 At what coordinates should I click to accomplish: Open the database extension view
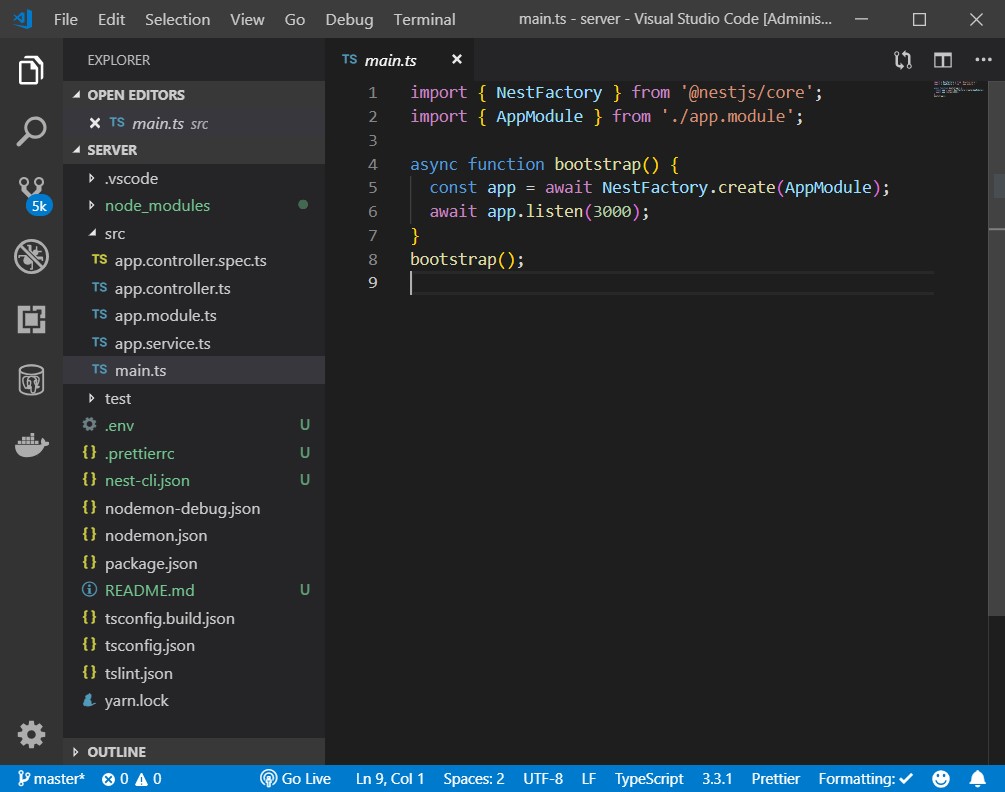point(31,380)
